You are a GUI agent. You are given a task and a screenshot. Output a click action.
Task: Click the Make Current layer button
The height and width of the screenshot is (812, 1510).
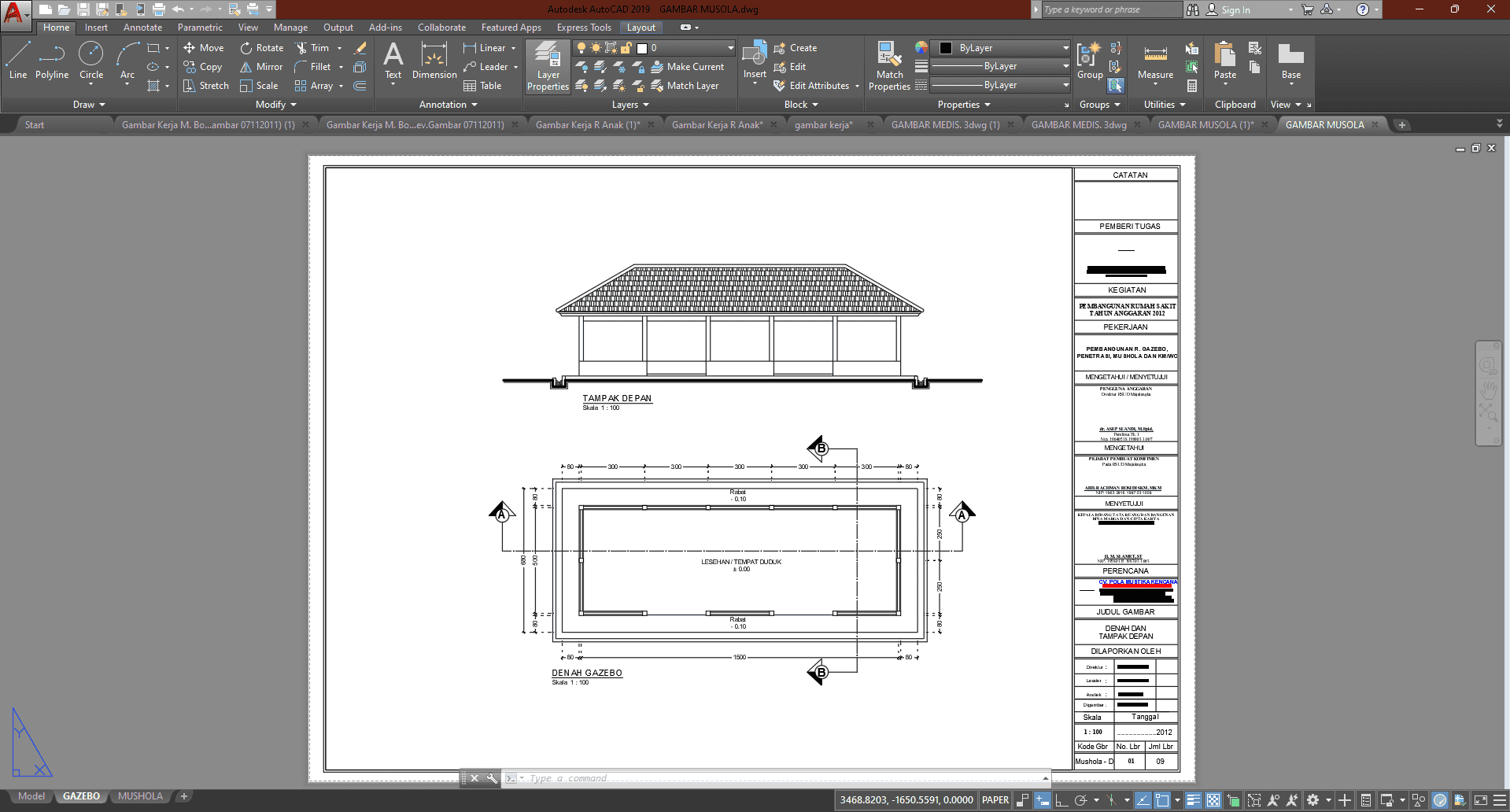pyautogui.click(x=687, y=67)
